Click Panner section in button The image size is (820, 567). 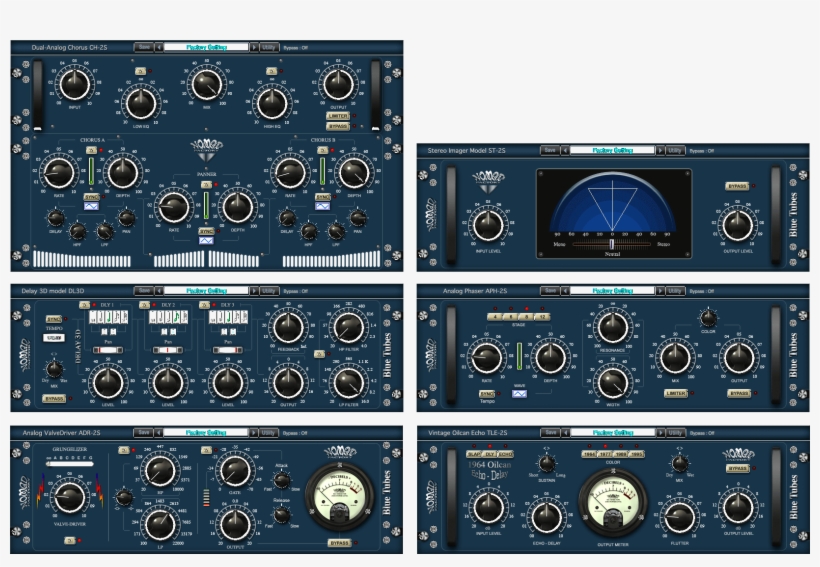tap(206, 185)
